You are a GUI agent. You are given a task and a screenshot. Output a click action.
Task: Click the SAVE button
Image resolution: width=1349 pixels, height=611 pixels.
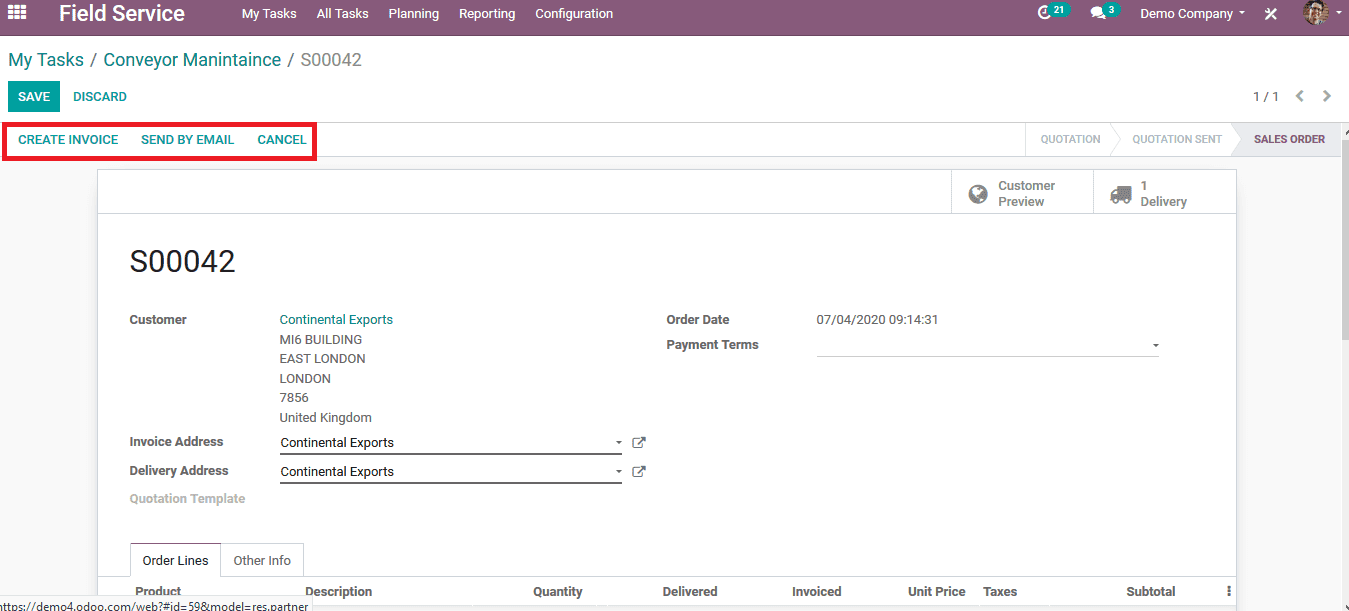tap(34, 97)
